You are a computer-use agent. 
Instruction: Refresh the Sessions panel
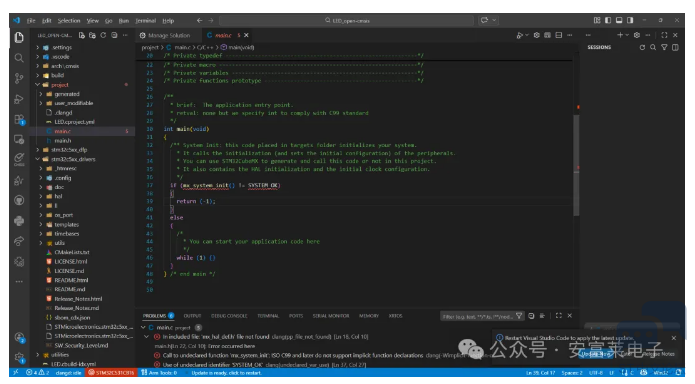(642, 47)
